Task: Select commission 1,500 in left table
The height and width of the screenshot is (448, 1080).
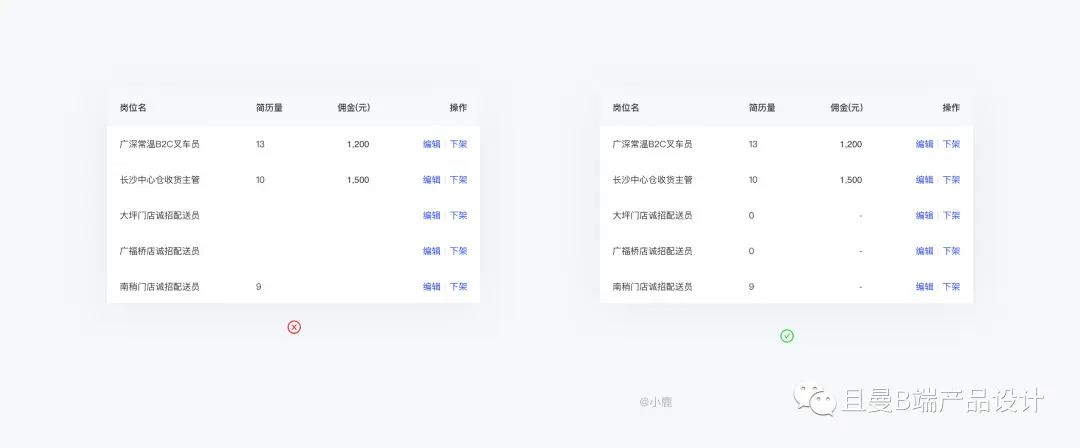Action: click(x=358, y=180)
